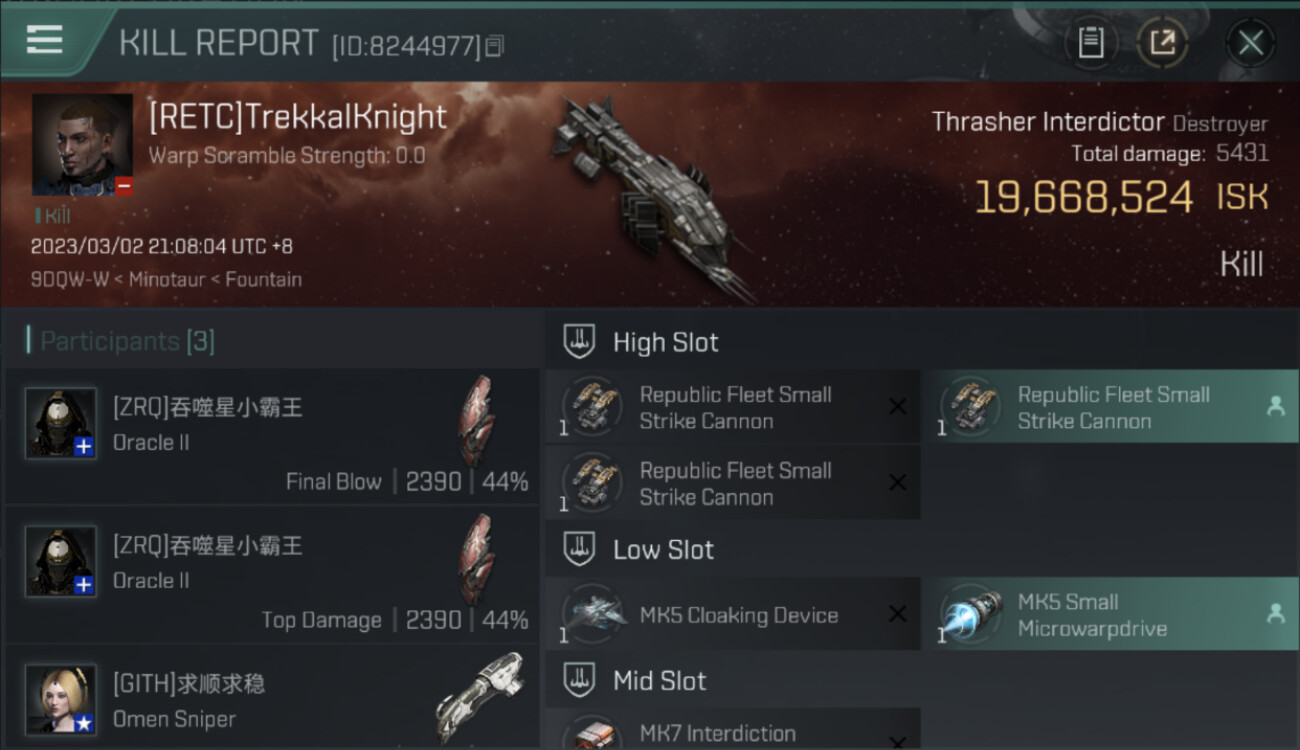
Task: Copy kill report ID 8244977
Action: (495, 46)
